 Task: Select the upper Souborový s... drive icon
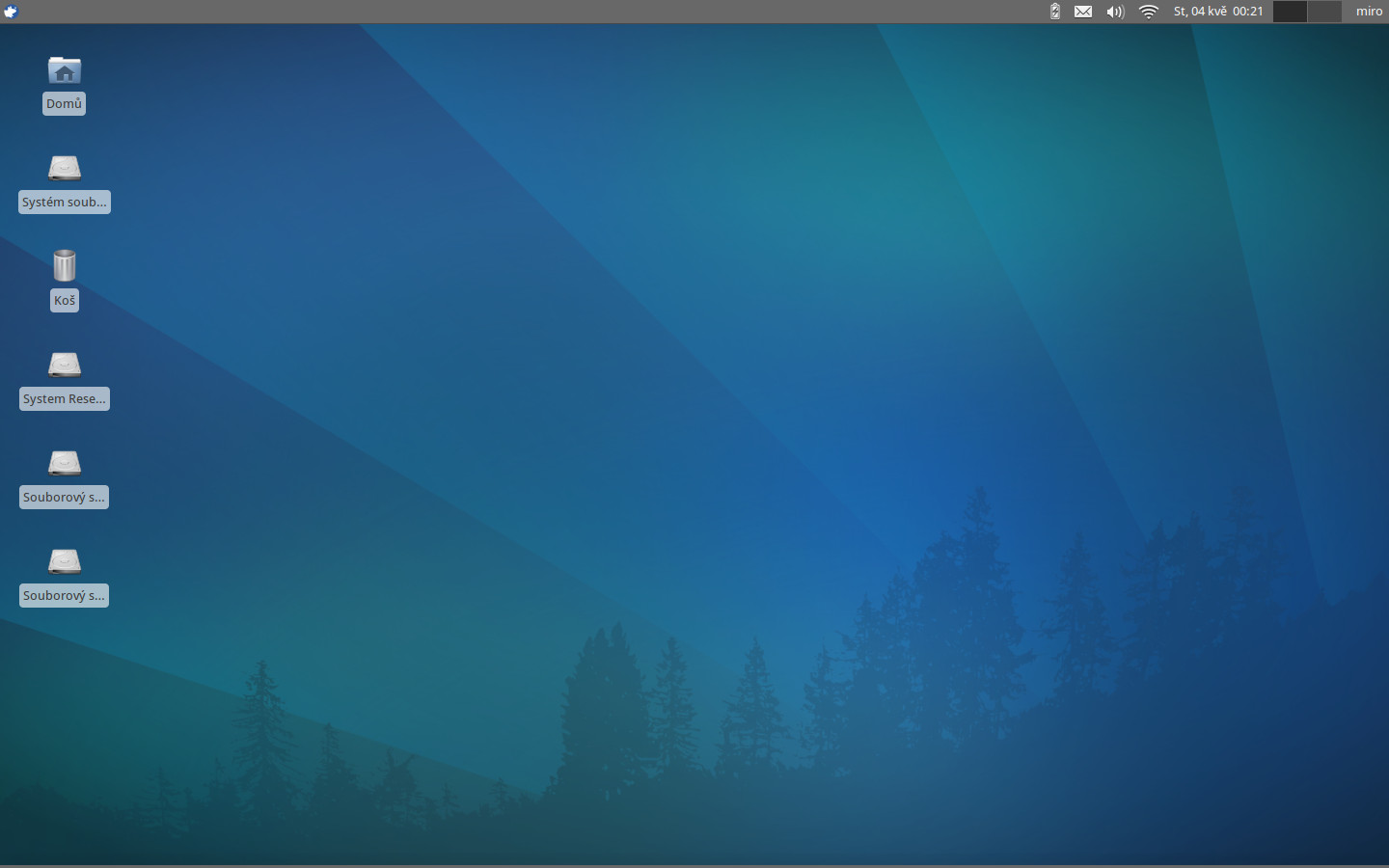pos(65,463)
